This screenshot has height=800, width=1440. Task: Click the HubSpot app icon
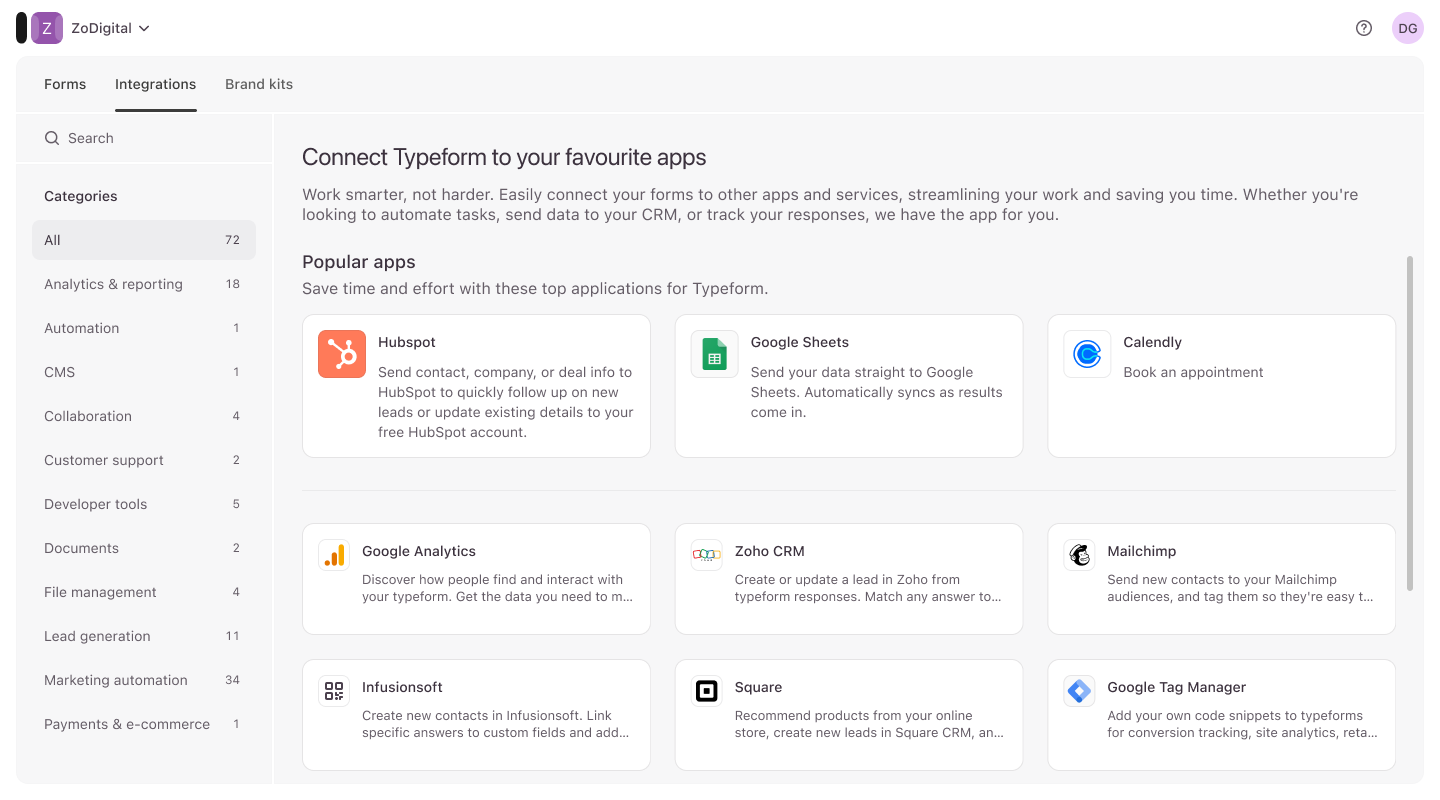pyautogui.click(x=342, y=354)
